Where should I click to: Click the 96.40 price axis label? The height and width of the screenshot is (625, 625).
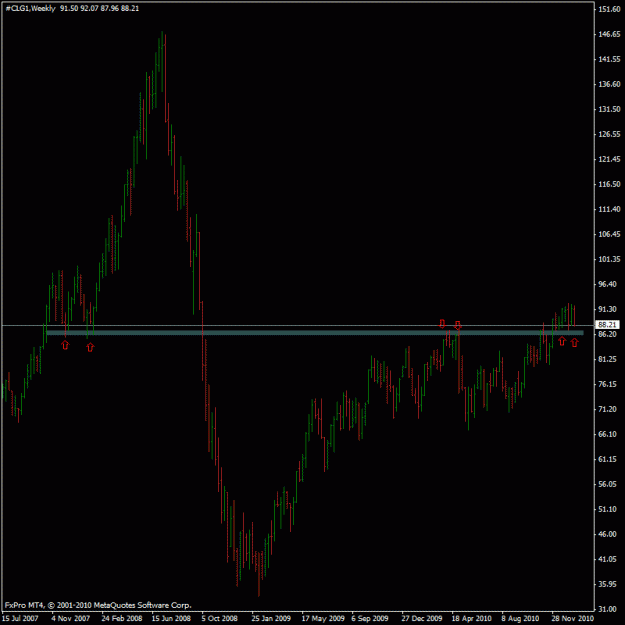point(607,284)
